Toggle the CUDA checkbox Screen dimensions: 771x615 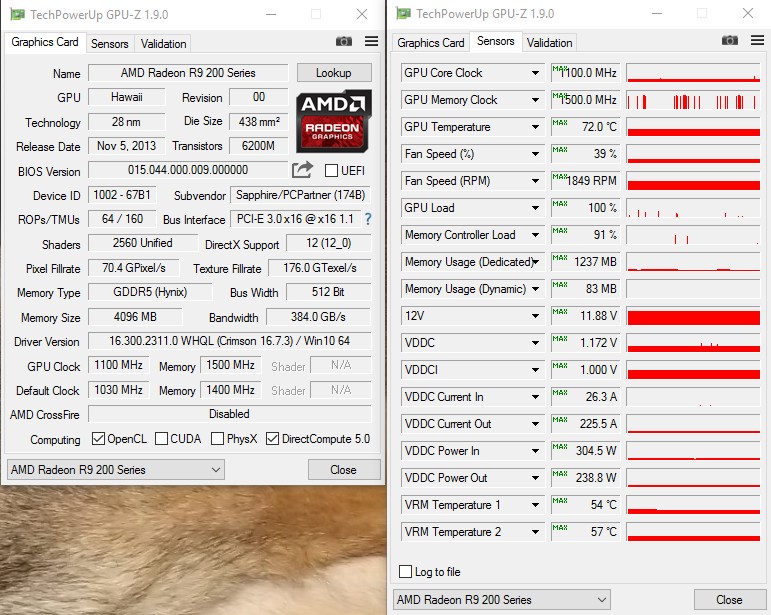(x=161, y=439)
